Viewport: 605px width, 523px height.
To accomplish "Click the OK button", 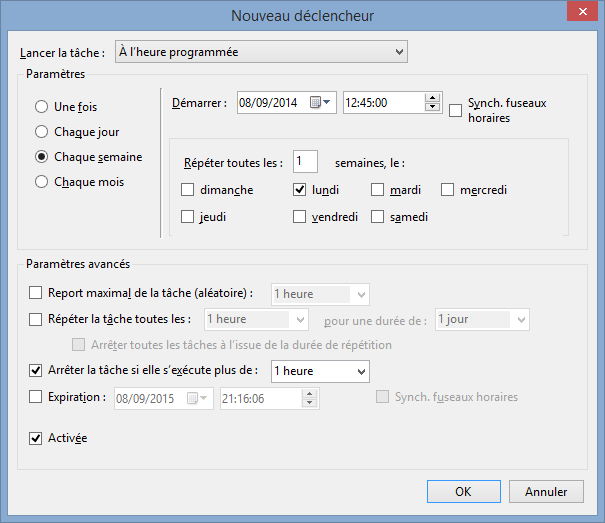I will pos(463,492).
